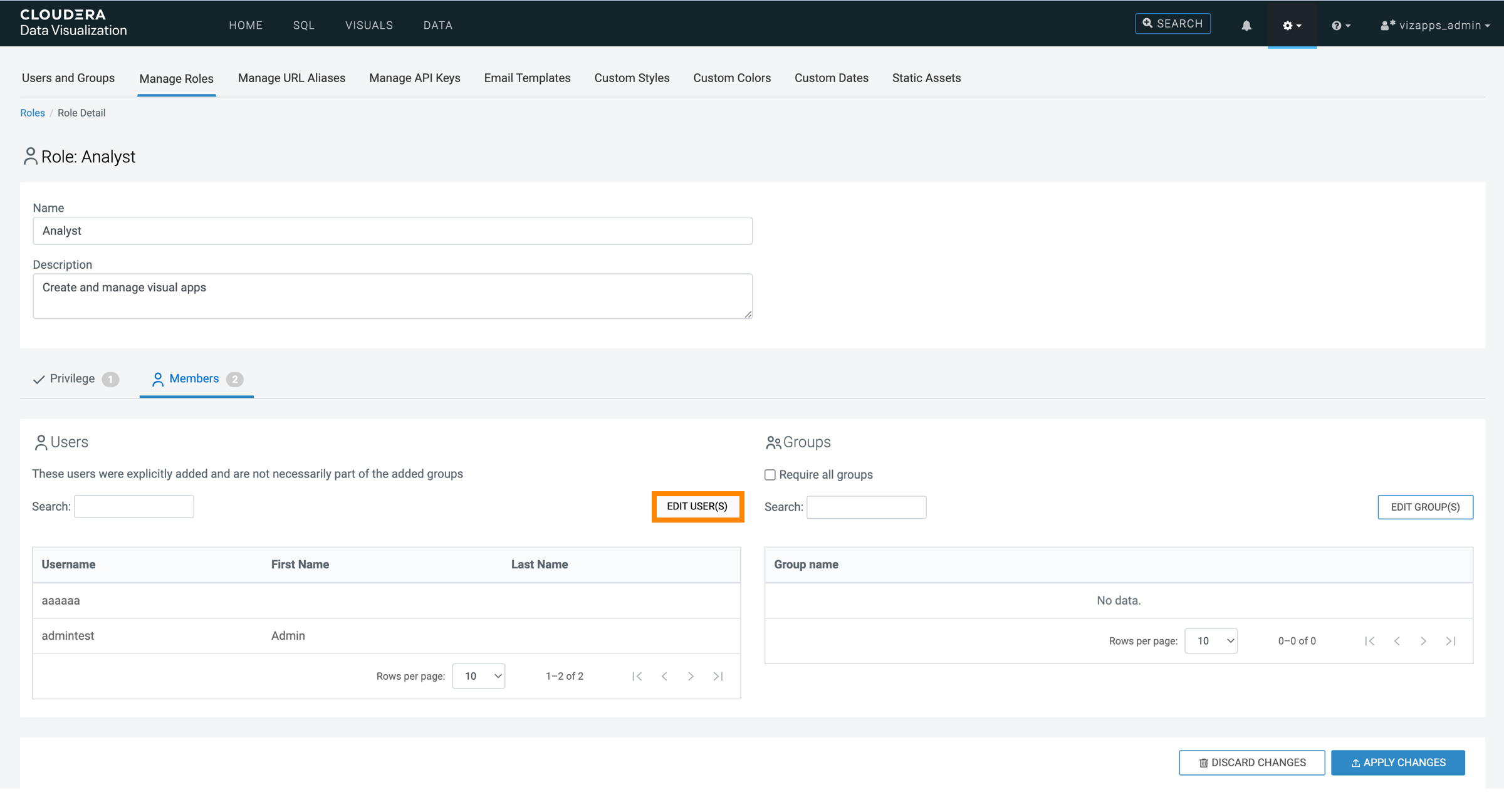Select VISUALS in top navigation
This screenshot has height=812, width=1504.
pos(369,26)
